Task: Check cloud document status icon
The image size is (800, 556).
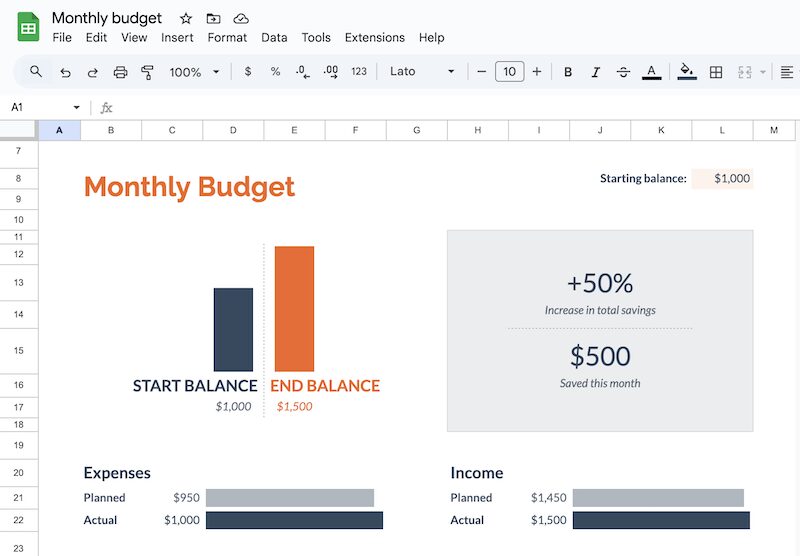Action: pyautogui.click(x=241, y=19)
